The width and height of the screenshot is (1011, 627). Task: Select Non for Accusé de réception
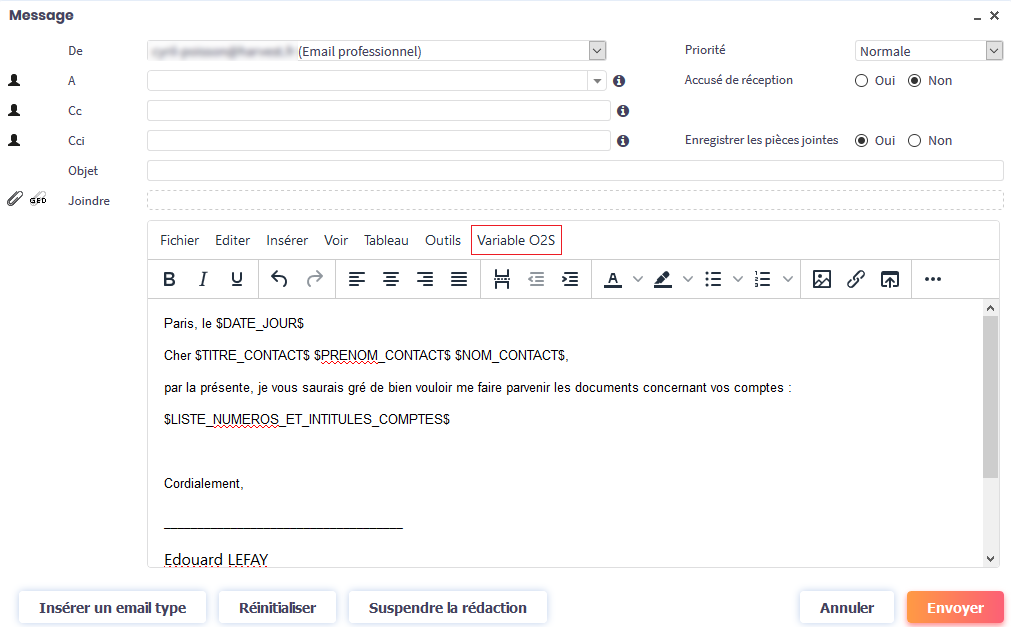(914, 81)
